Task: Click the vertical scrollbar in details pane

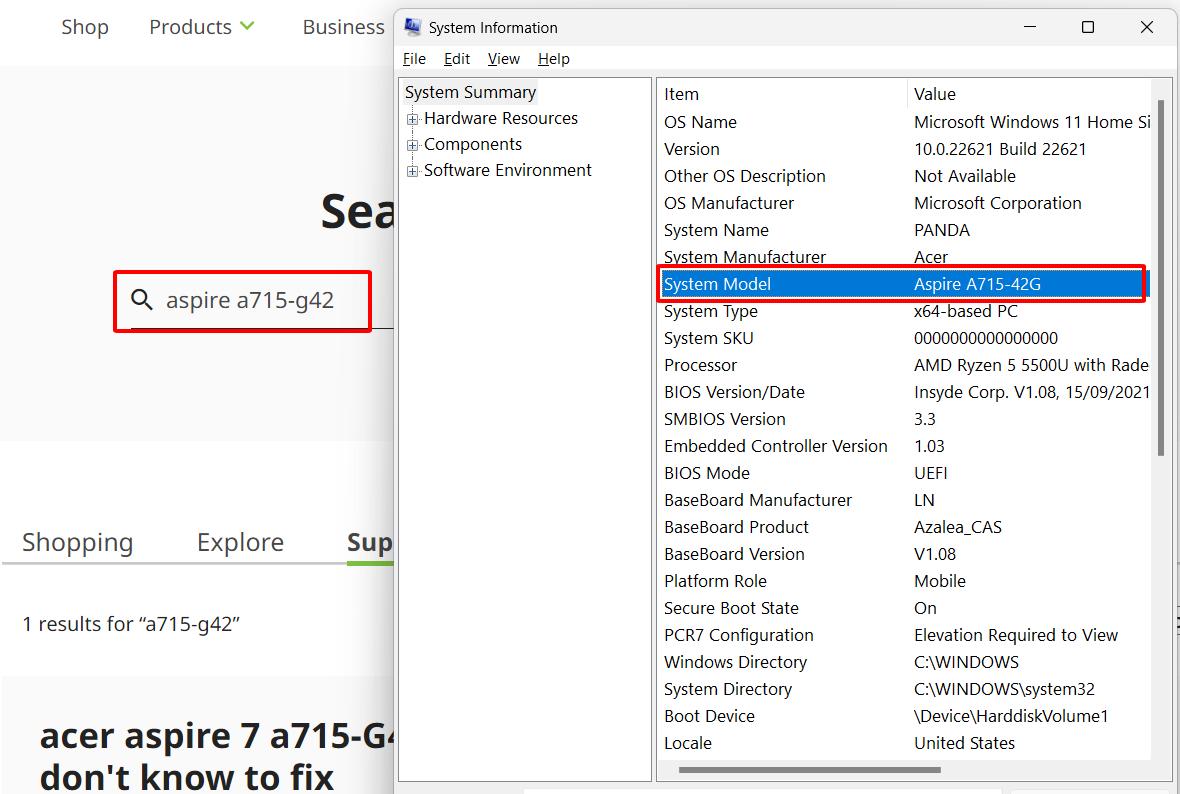Action: click(1161, 278)
